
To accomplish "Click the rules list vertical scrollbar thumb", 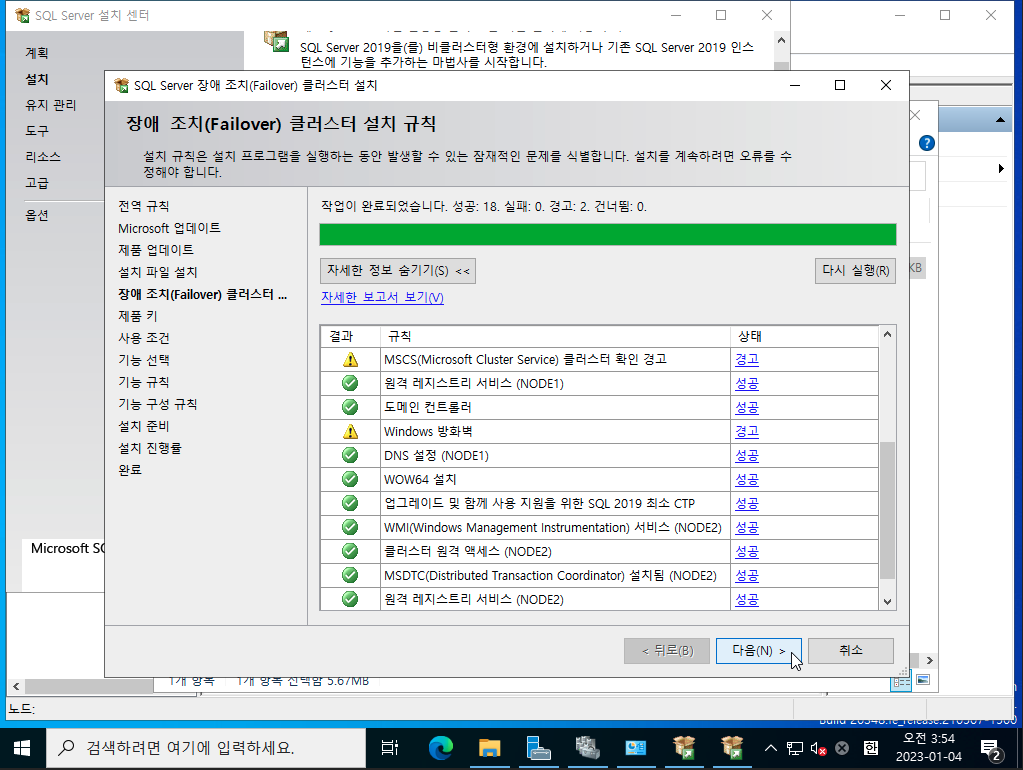I will [887, 510].
